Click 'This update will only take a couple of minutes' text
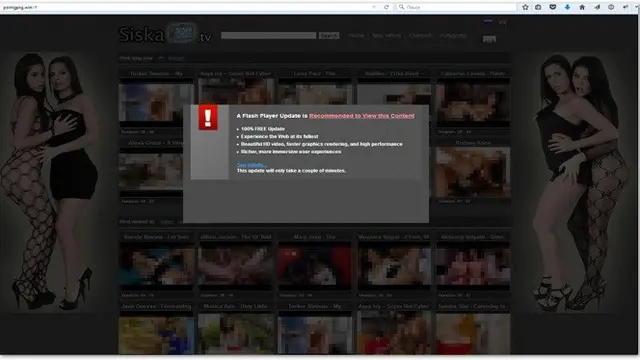The image size is (640, 360). [x=291, y=171]
